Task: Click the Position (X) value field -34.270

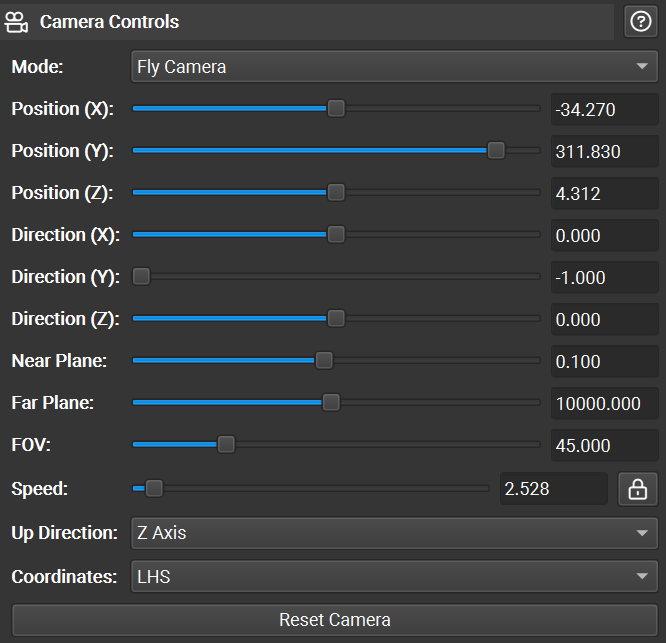Action: (604, 110)
